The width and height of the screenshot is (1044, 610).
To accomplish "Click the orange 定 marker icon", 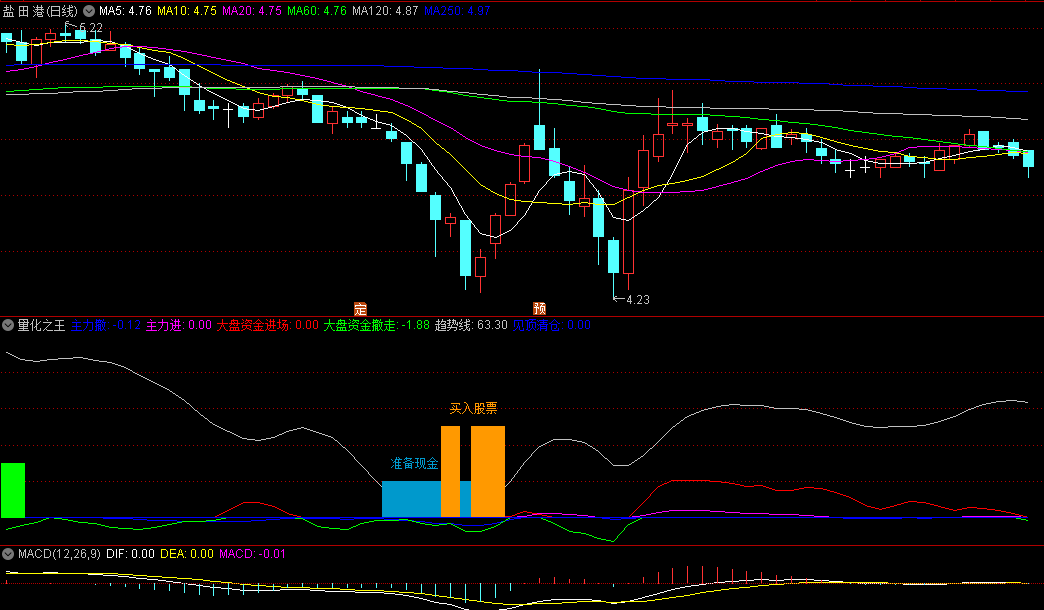I will tap(360, 309).
